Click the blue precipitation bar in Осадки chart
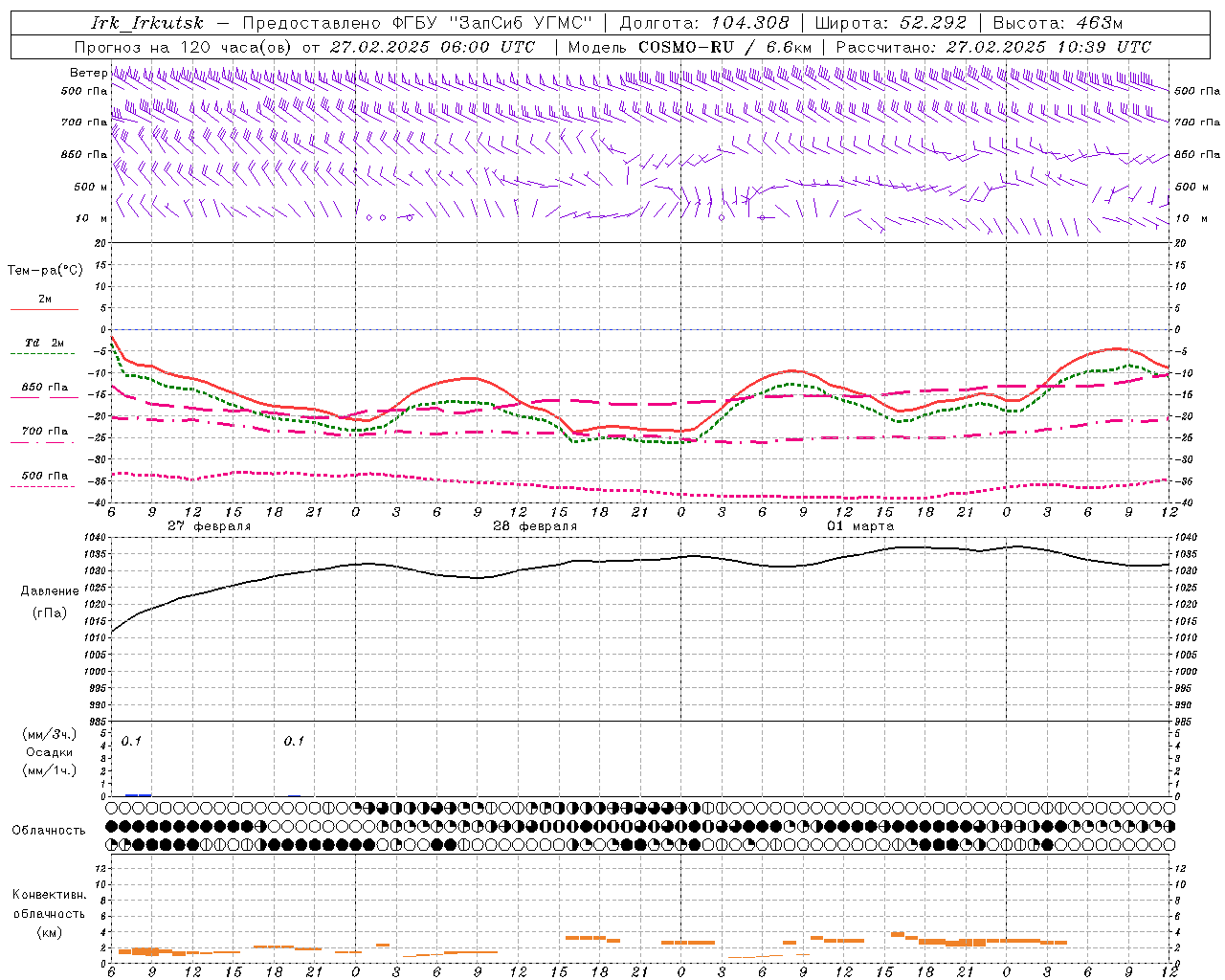The height and width of the screenshot is (980, 1225). [x=138, y=794]
